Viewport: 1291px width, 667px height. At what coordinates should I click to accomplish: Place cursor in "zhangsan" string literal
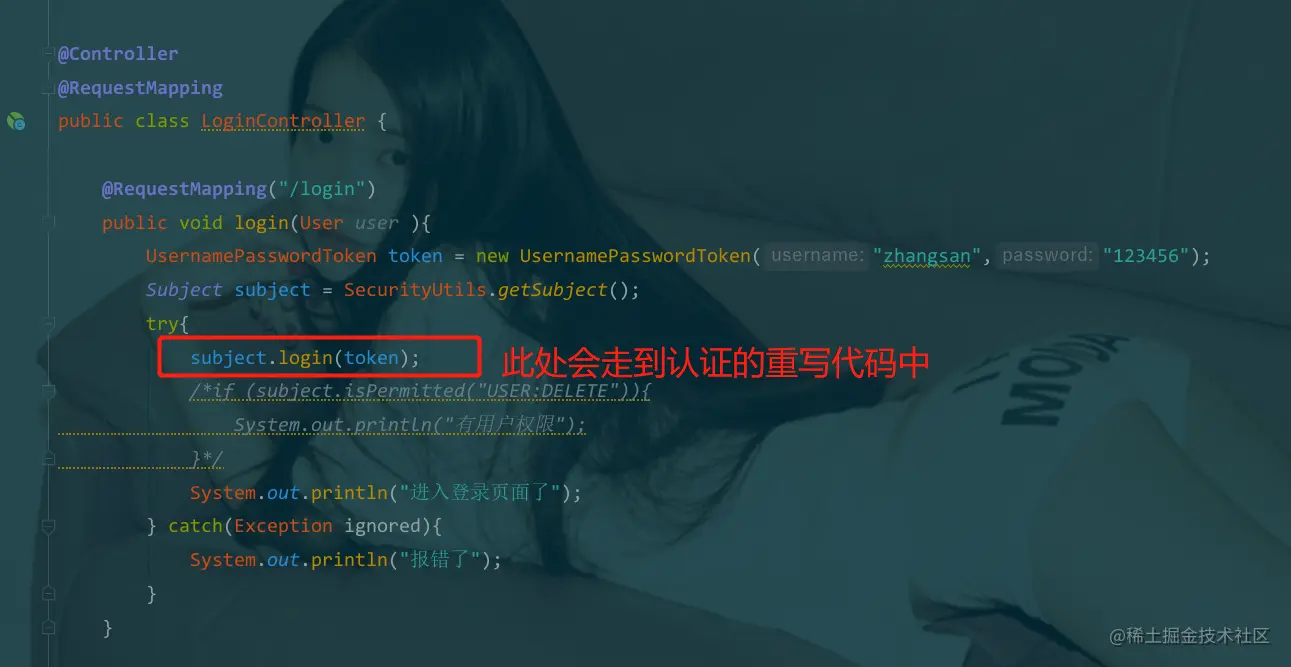coord(927,256)
